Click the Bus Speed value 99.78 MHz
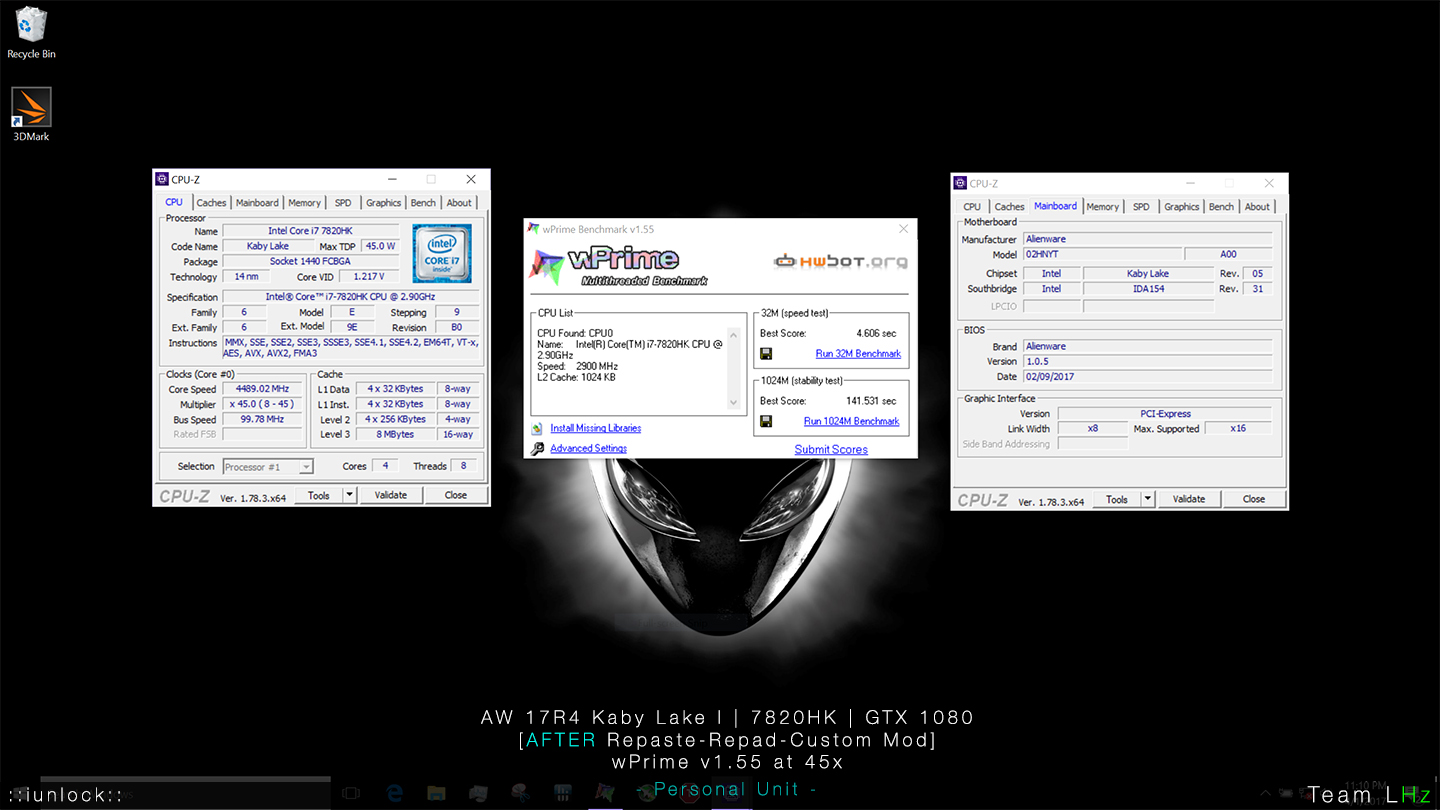Image resolution: width=1440 pixels, height=810 pixels. click(262, 420)
